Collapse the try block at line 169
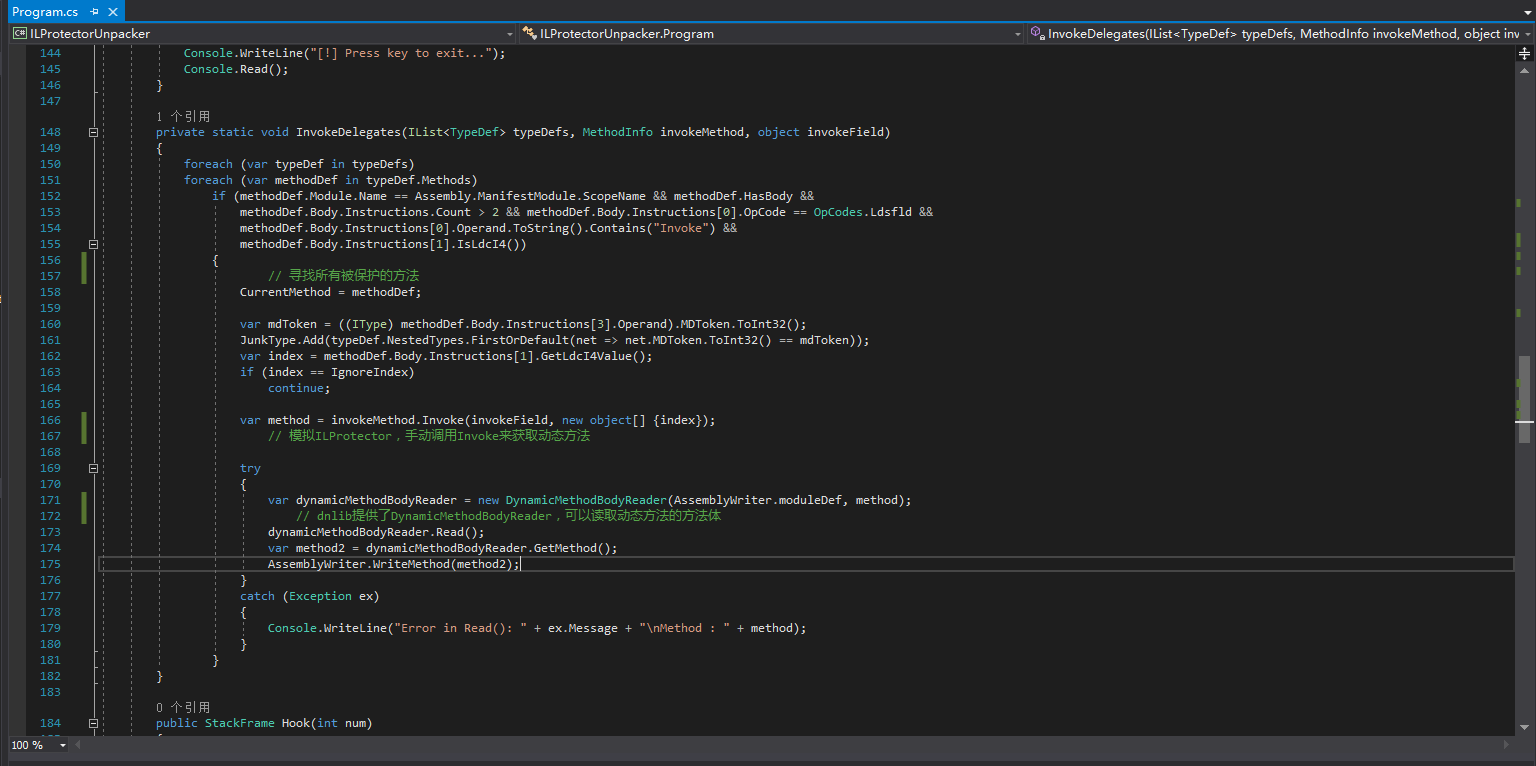1536x766 pixels. coord(93,468)
